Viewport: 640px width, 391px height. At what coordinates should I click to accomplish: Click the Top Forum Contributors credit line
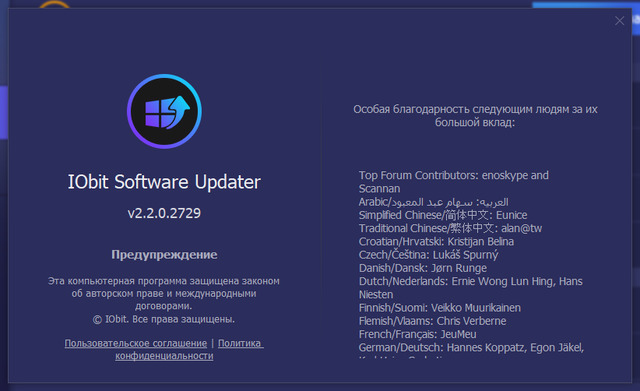tap(453, 182)
